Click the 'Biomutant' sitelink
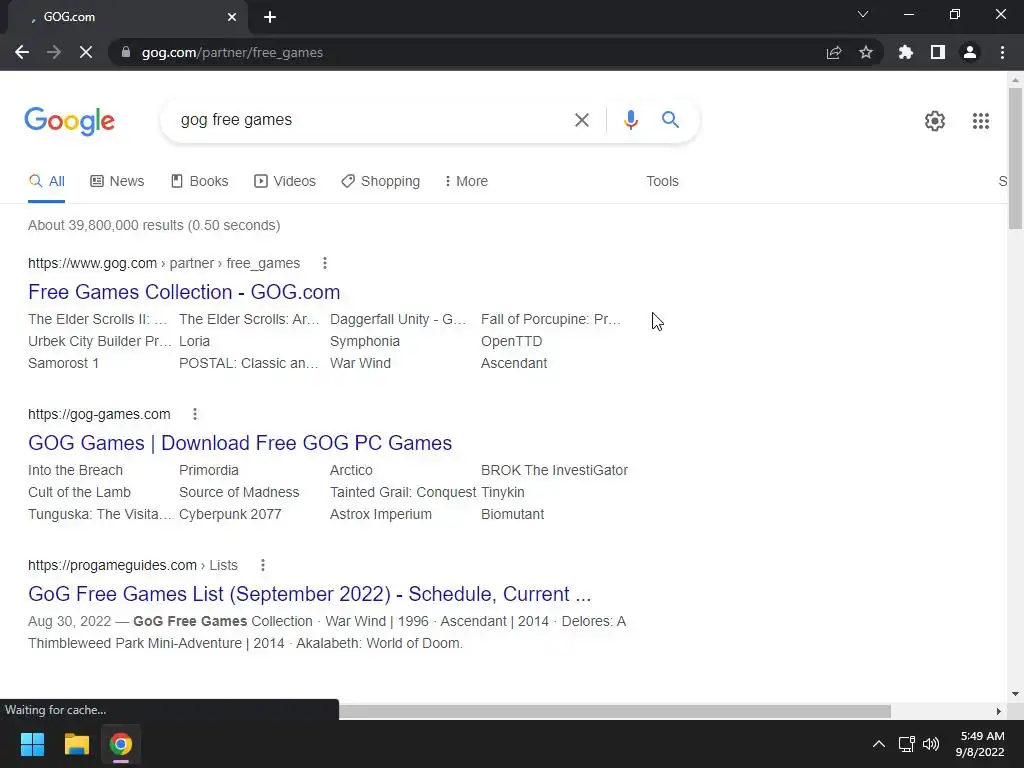Viewport: 1024px width, 768px height. click(x=513, y=515)
